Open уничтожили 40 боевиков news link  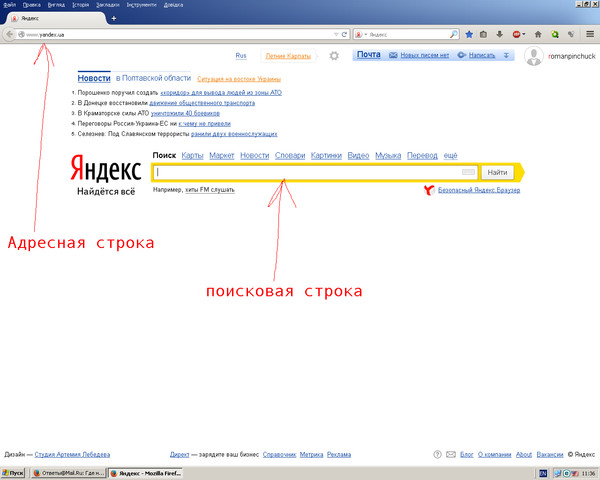click(185, 113)
